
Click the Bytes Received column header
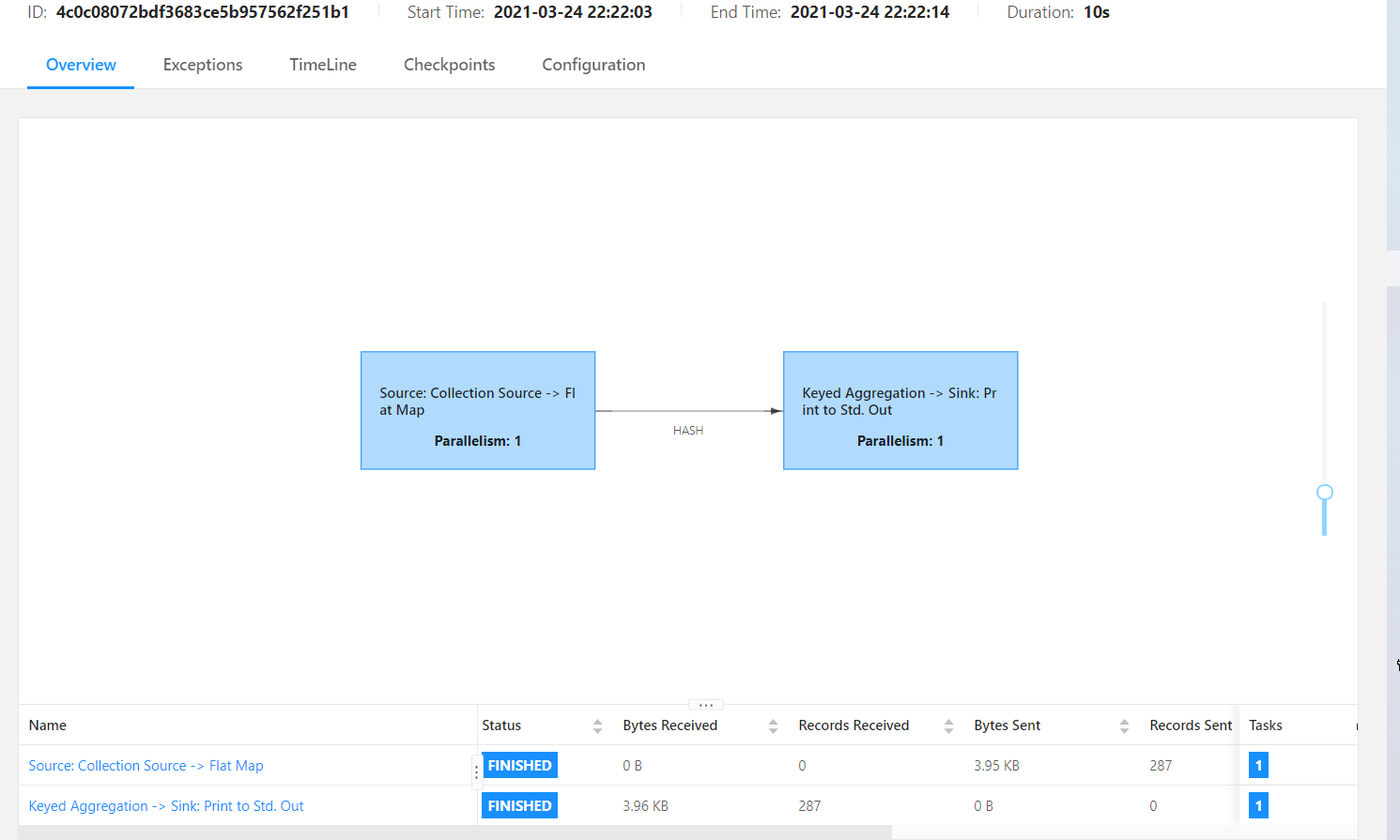click(x=670, y=725)
